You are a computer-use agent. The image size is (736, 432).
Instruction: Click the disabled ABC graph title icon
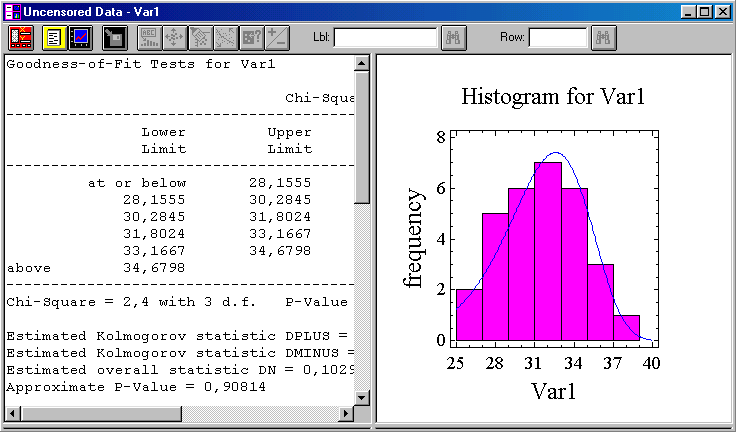tap(150, 38)
